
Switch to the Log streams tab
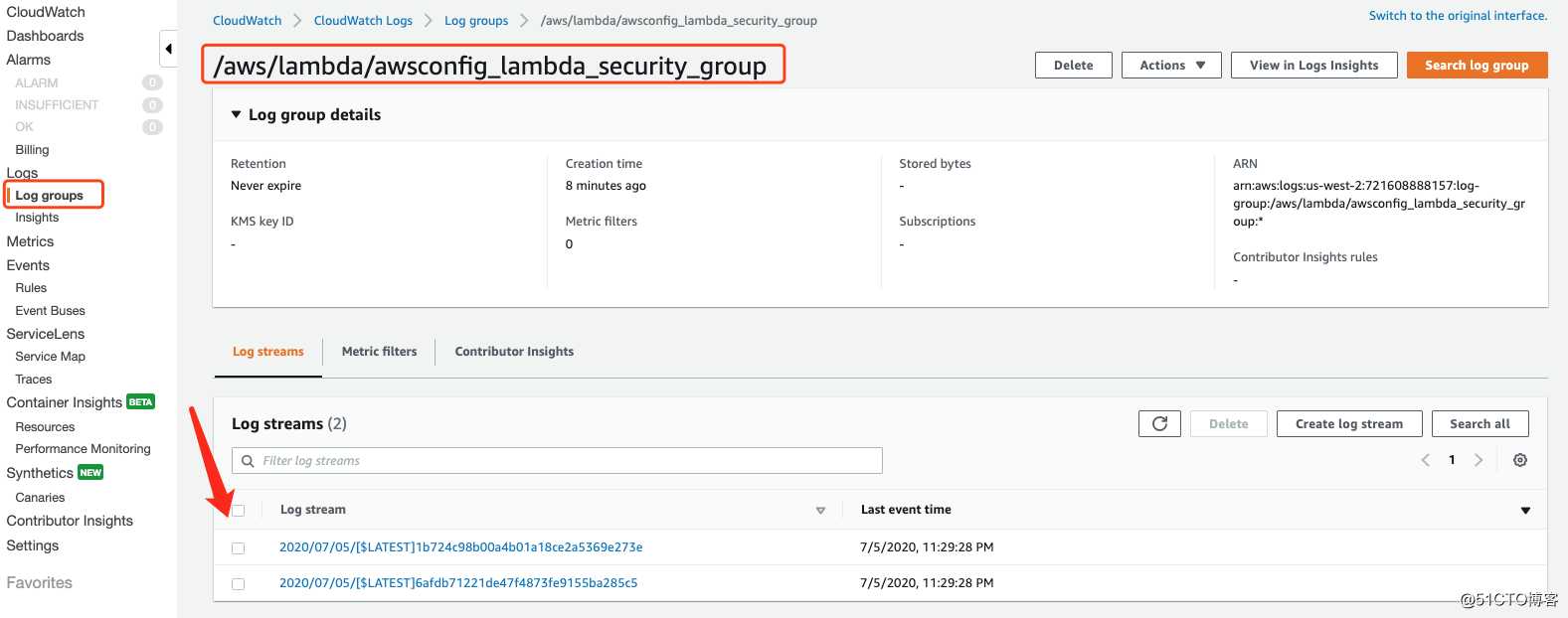click(x=268, y=352)
